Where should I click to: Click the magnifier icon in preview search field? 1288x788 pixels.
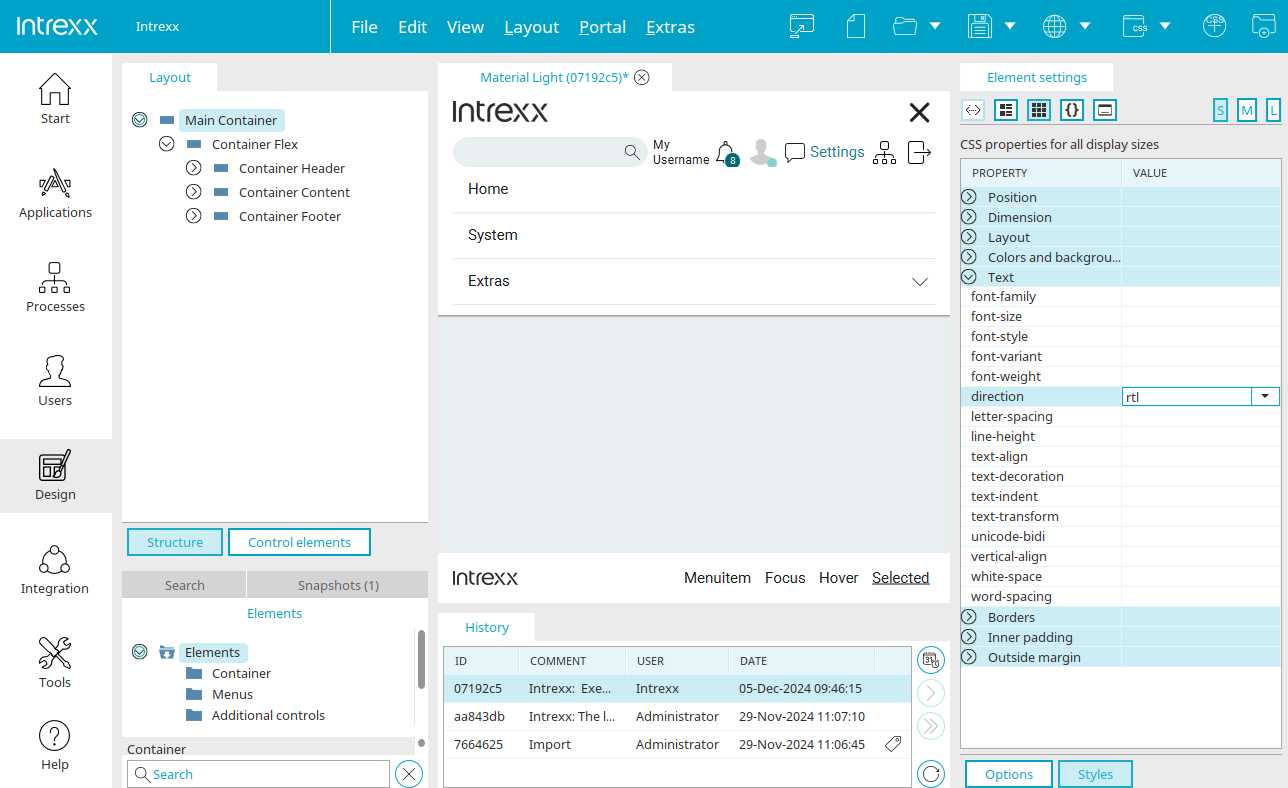tap(632, 152)
